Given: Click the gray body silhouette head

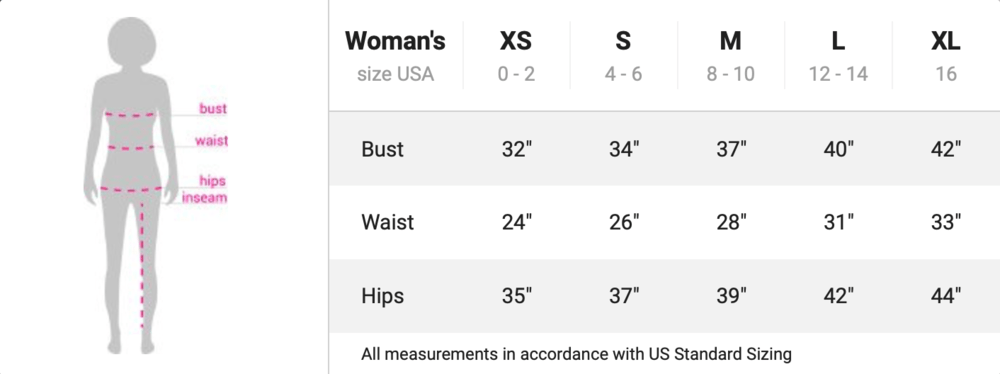Looking at the screenshot, I should pos(131,42).
